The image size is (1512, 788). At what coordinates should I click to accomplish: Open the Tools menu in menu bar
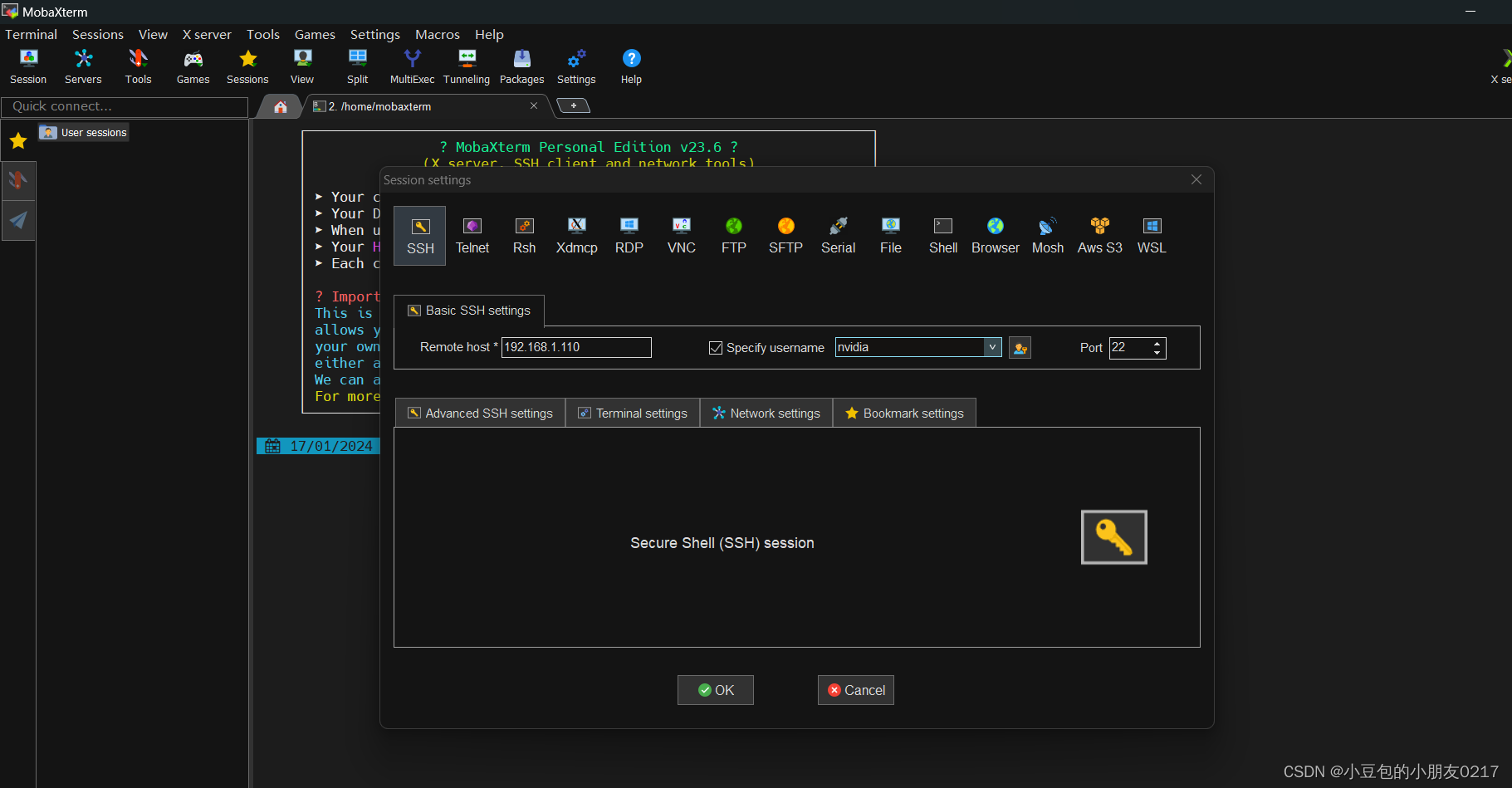(263, 34)
